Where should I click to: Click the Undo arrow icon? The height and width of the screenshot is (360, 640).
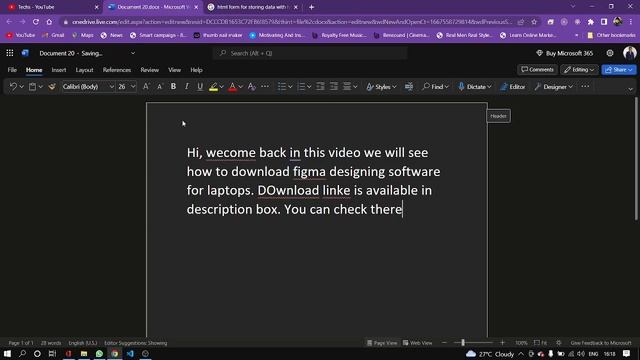(x=13, y=87)
